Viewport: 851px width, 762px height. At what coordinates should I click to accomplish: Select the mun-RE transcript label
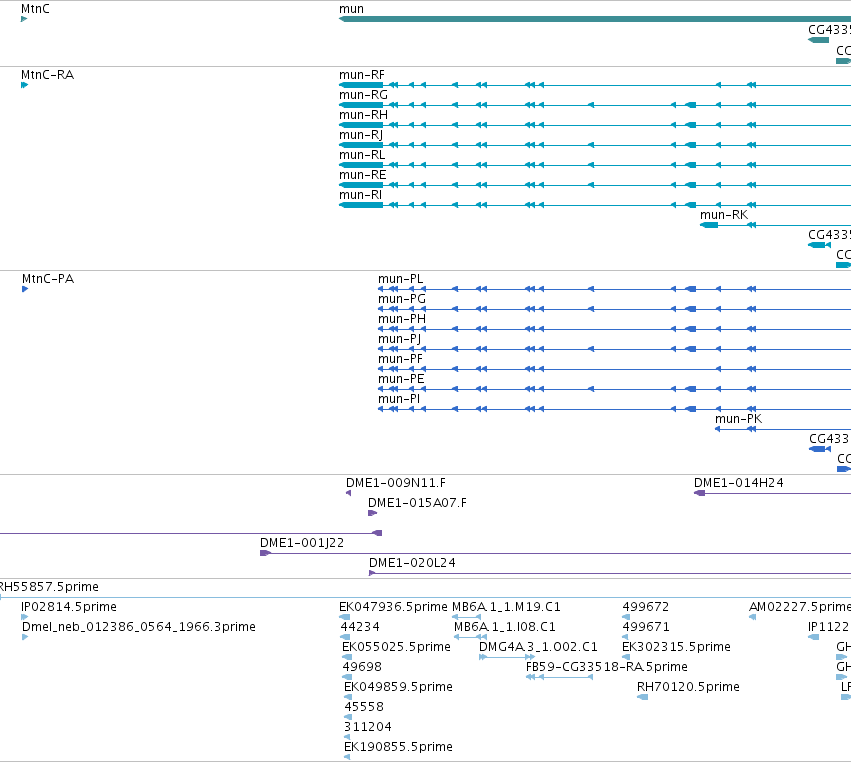pyautogui.click(x=363, y=175)
